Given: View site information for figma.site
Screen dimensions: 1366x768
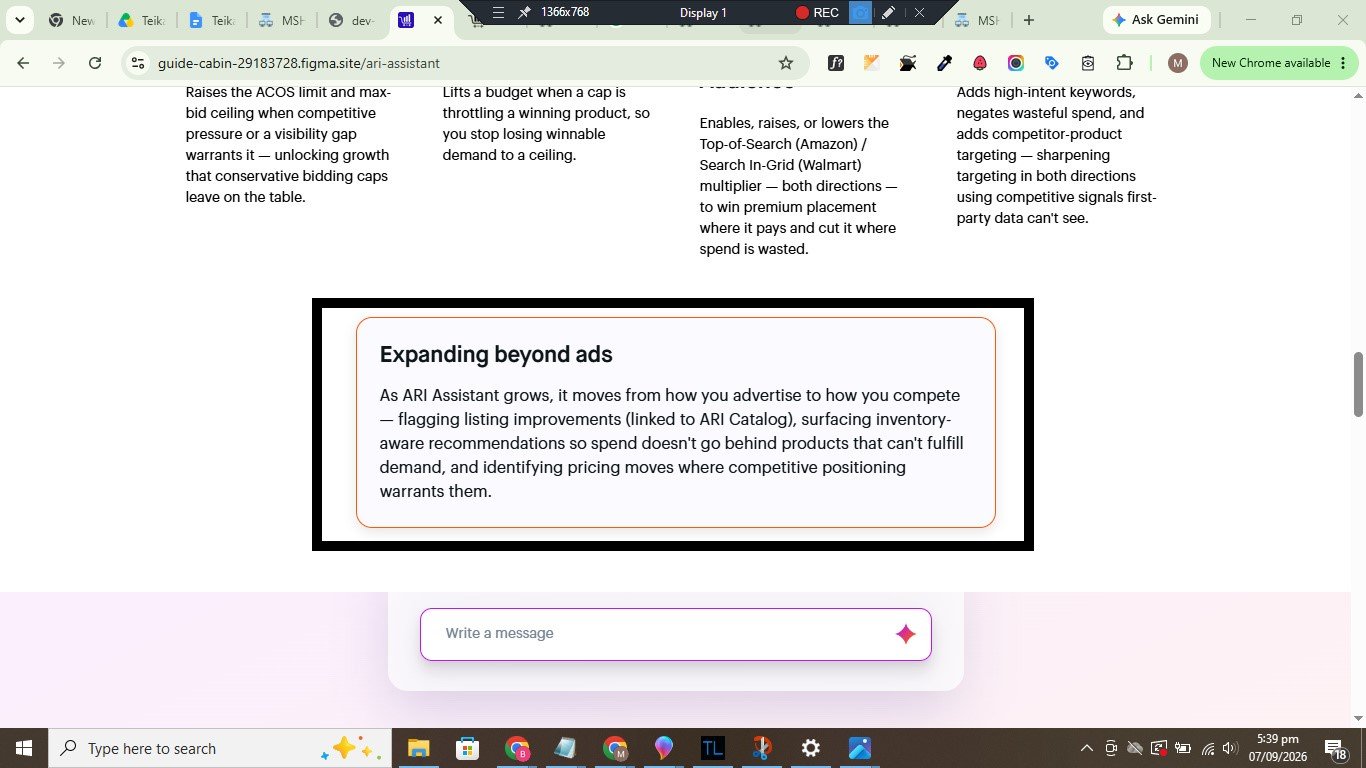Looking at the screenshot, I should pos(139,63).
